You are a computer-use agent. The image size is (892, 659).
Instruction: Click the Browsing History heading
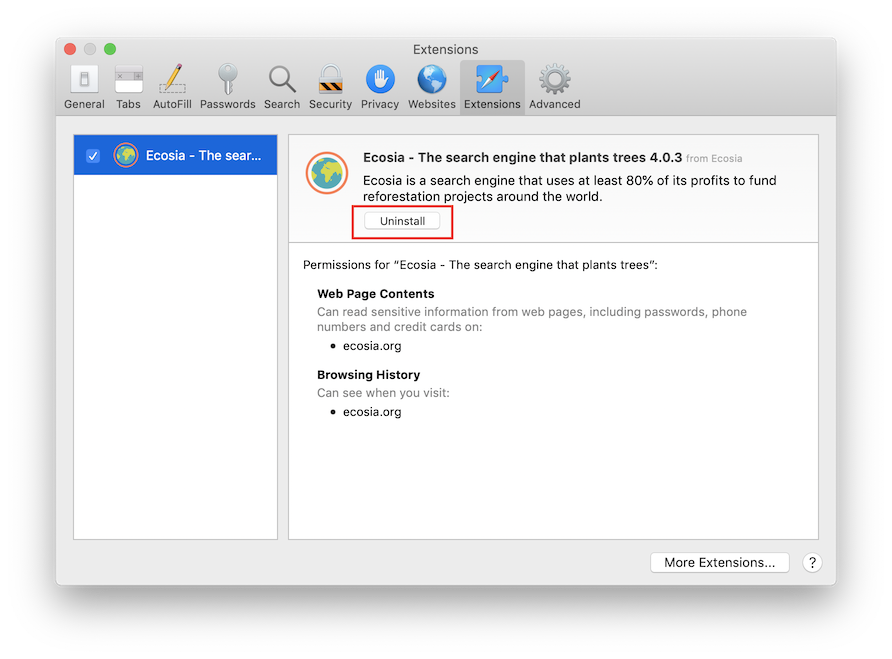point(368,375)
